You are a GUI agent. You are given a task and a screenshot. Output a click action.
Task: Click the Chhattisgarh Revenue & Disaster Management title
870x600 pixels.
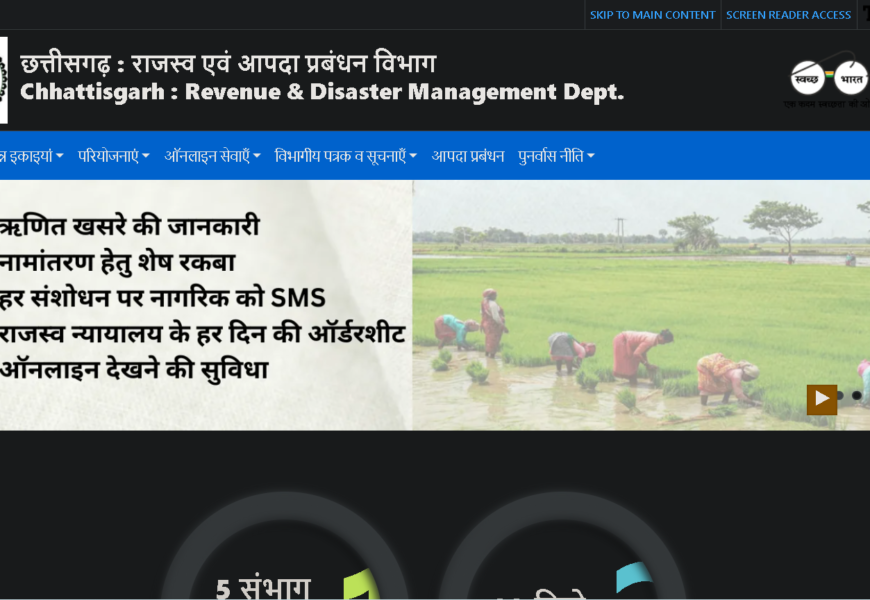pyautogui.click(x=321, y=92)
